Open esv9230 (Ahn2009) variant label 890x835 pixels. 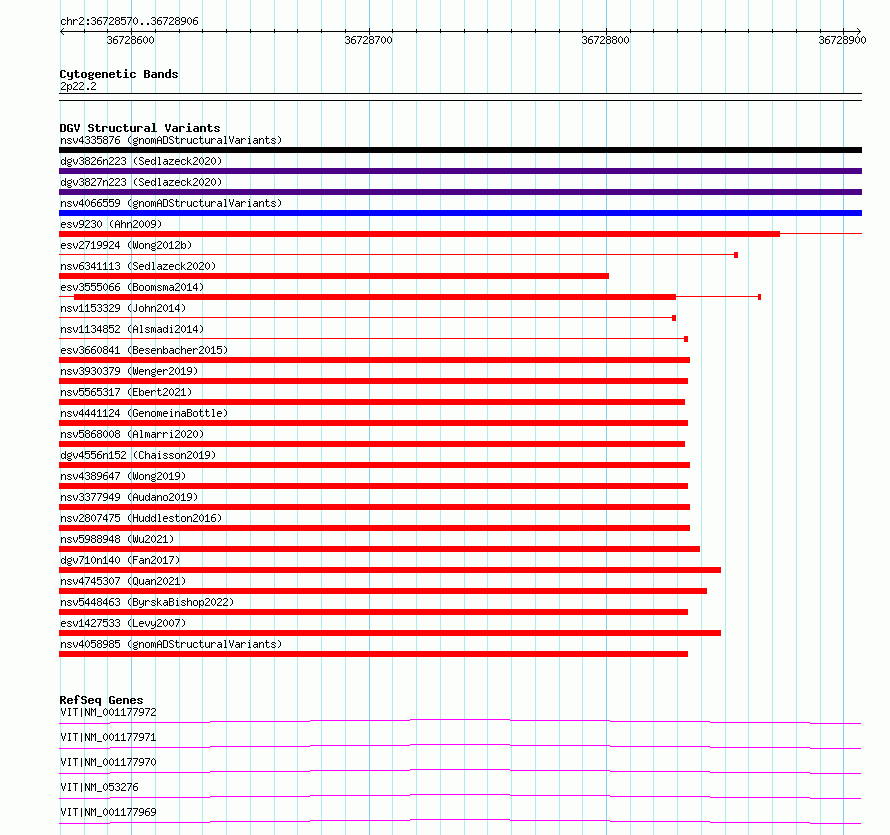(111, 224)
